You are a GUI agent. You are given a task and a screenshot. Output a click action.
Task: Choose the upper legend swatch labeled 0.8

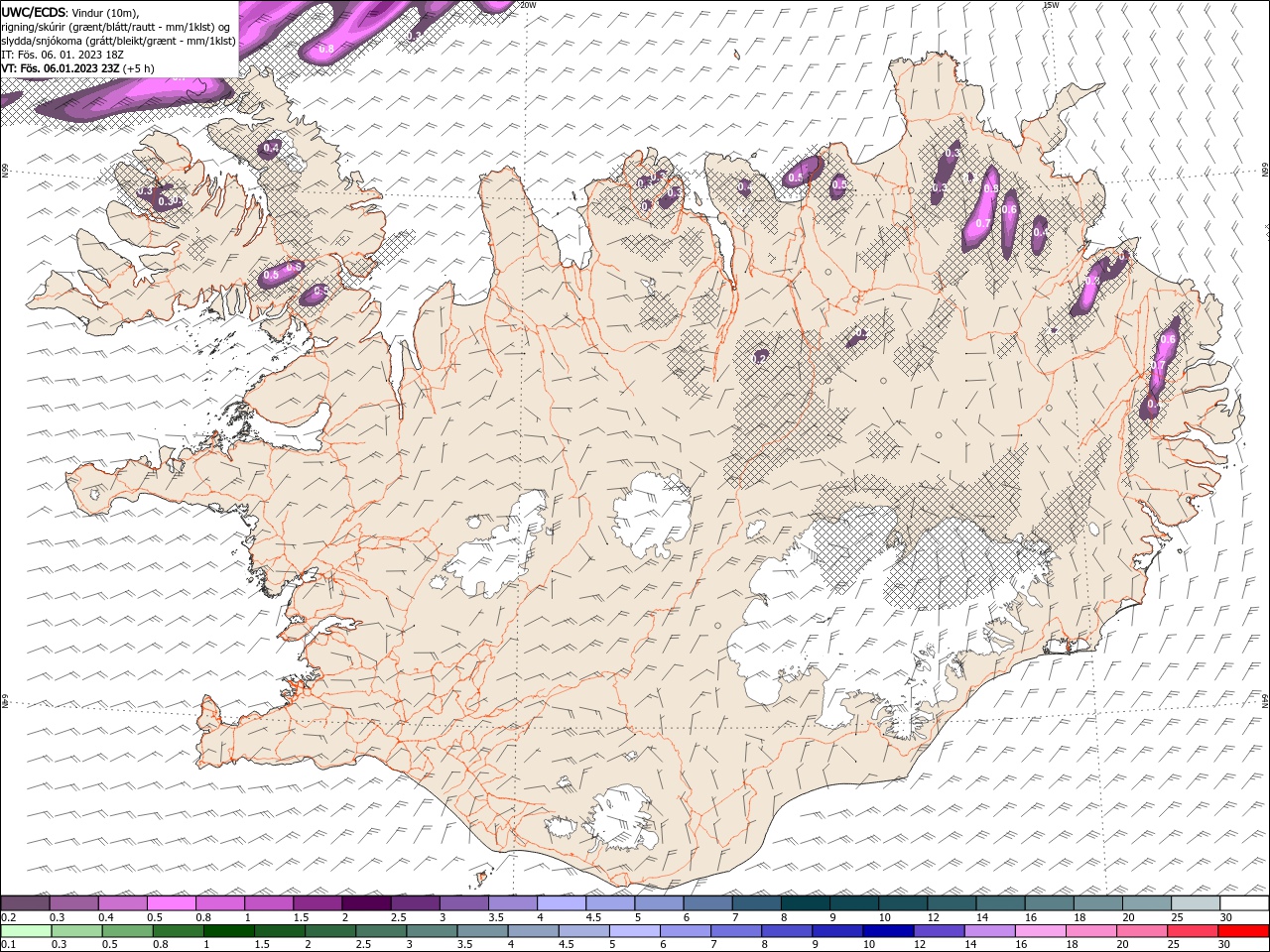point(219,903)
